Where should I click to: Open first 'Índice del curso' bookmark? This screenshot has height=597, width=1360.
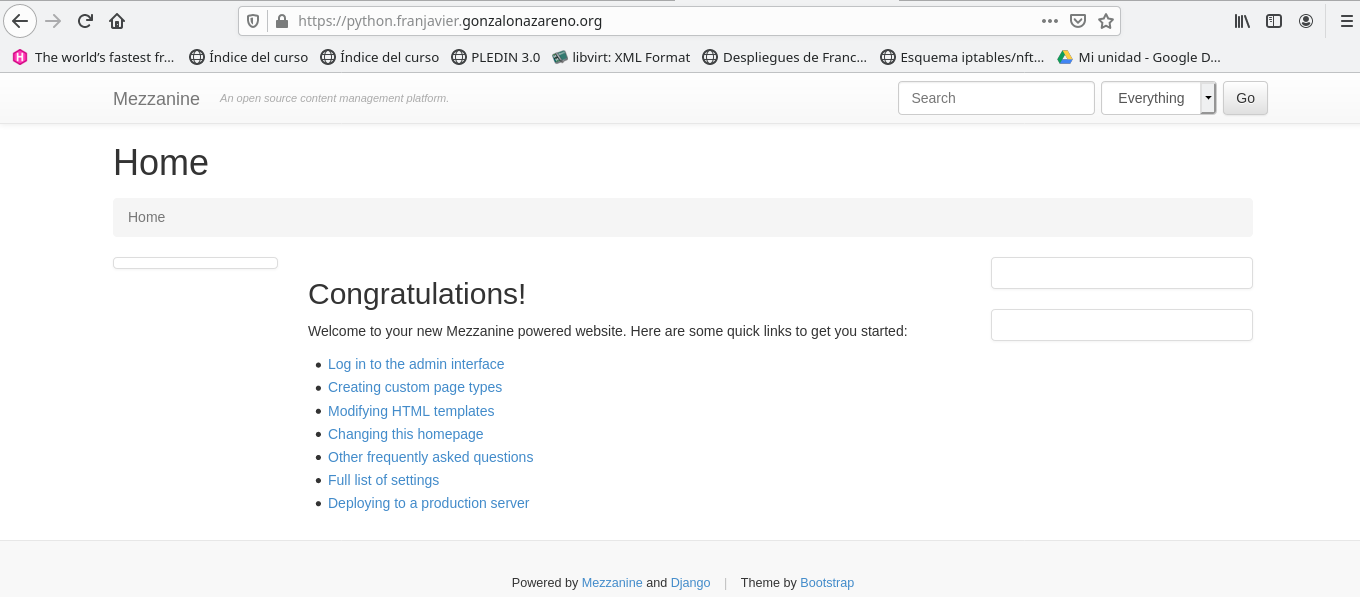(x=249, y=57)
